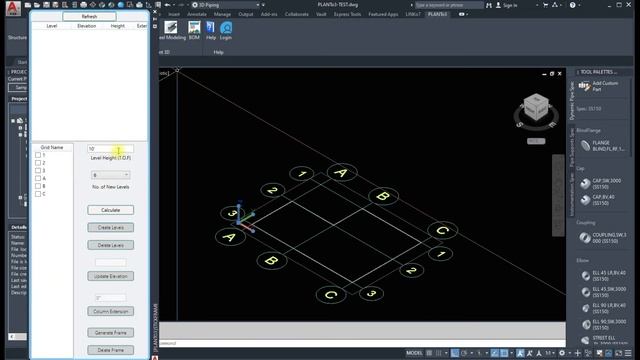Check the grid name 2 checkbox

point(38,163)
